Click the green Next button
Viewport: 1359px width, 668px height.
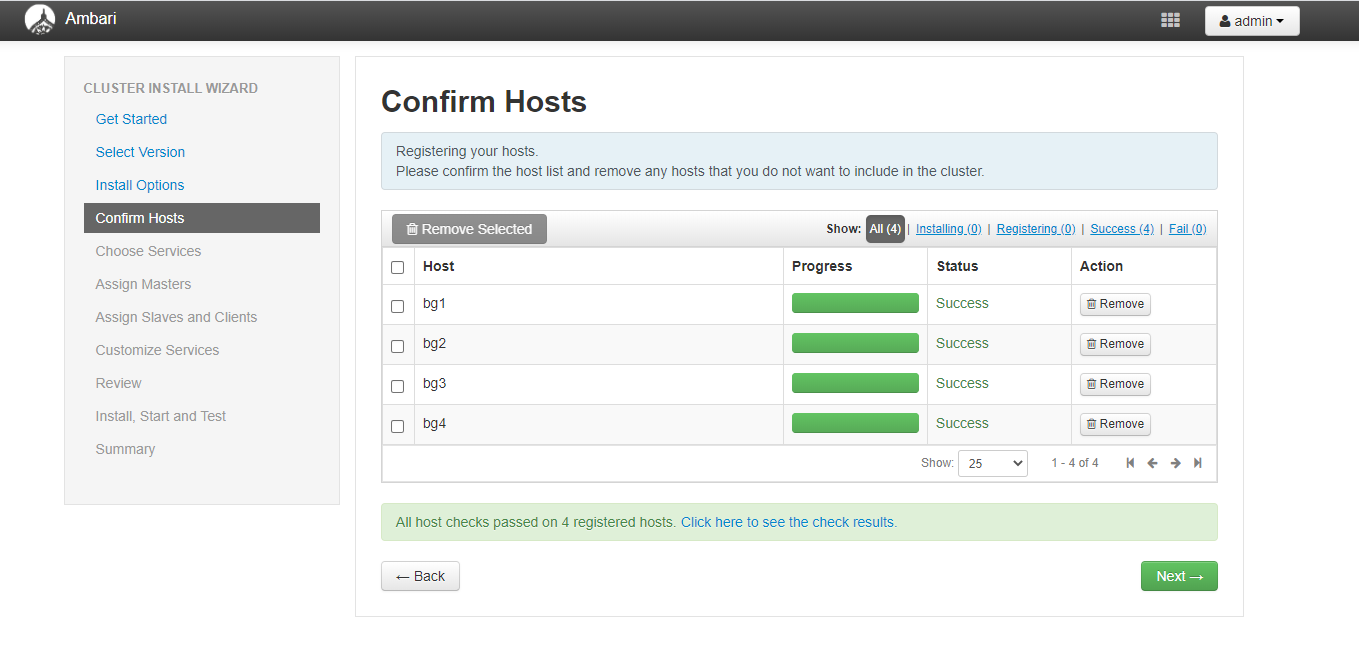tap(1179, 576)
